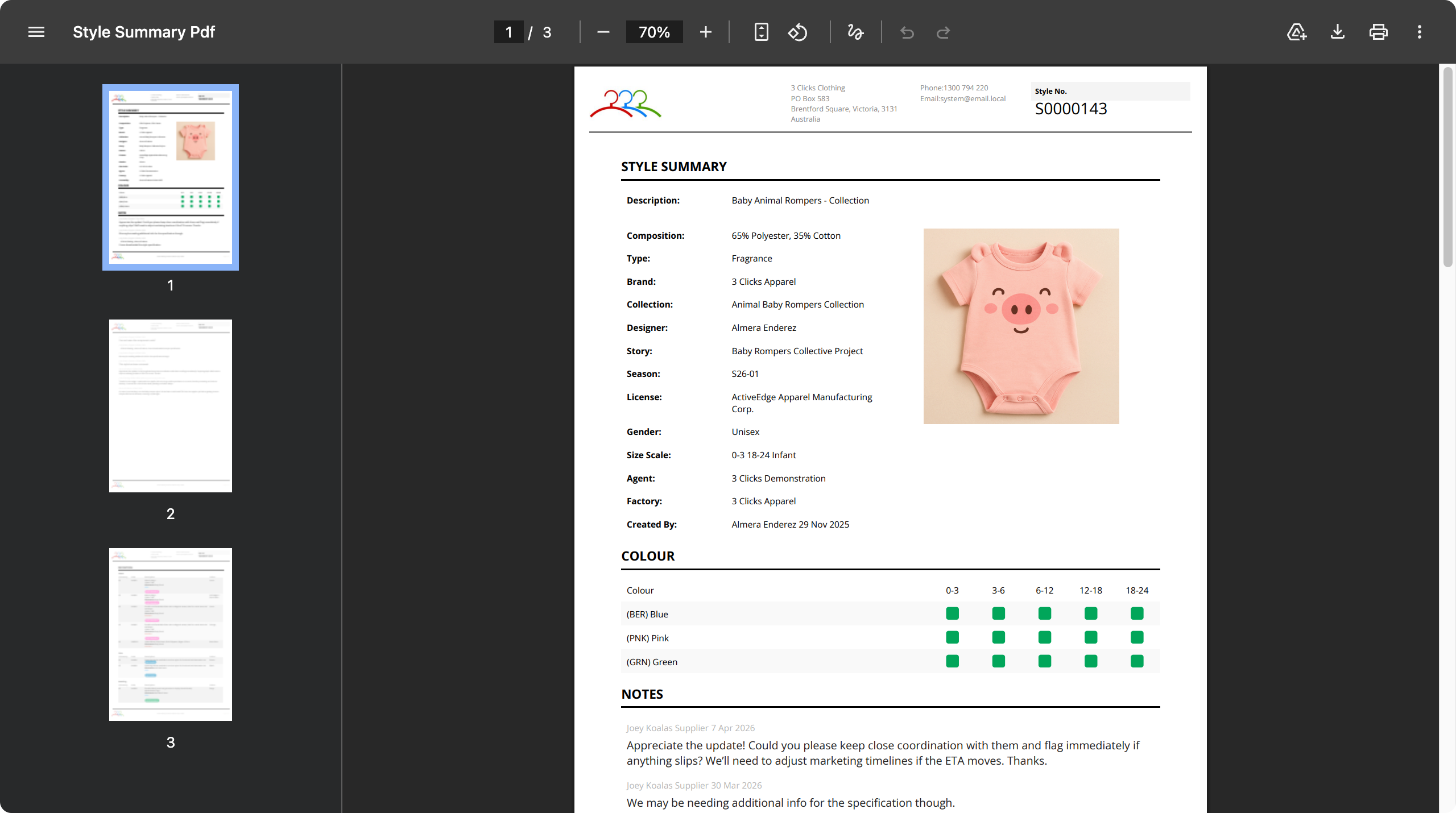Click note header 'Joey Koalas Supplier 7 Apr 2026'
The image size is (1456, 813).
(x=690, y=728)
